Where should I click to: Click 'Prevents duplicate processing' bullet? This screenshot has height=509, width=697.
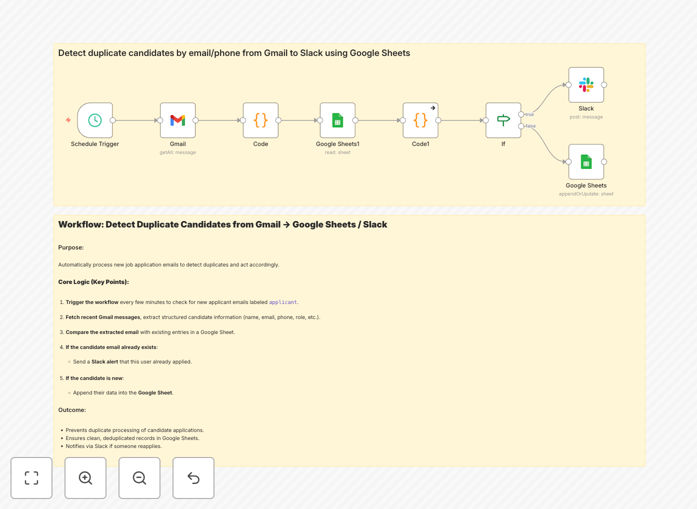[135, 430]
